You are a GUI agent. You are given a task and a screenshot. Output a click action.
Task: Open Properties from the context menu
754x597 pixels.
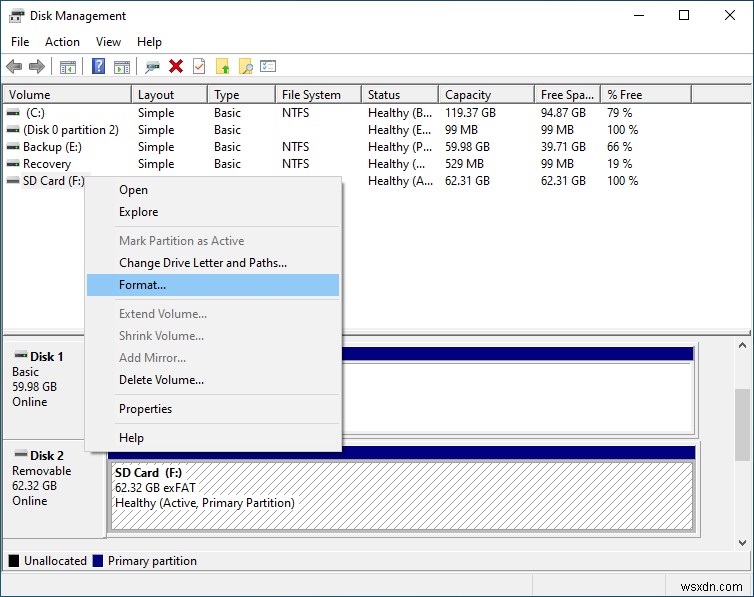tap(145, 409)
